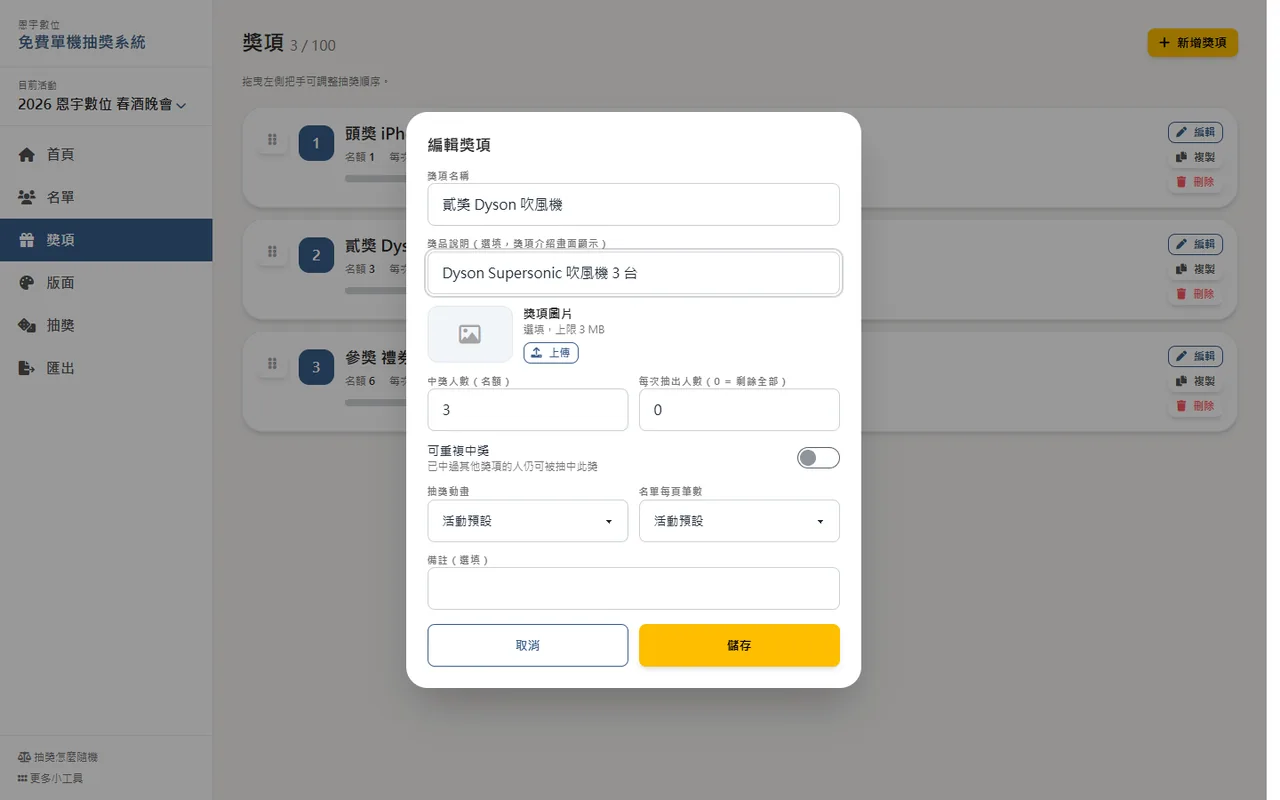Viewport: 1280px width, 800px height.
Task: Click 複製 on the 參獎 row
Action: coord(1195,381)
